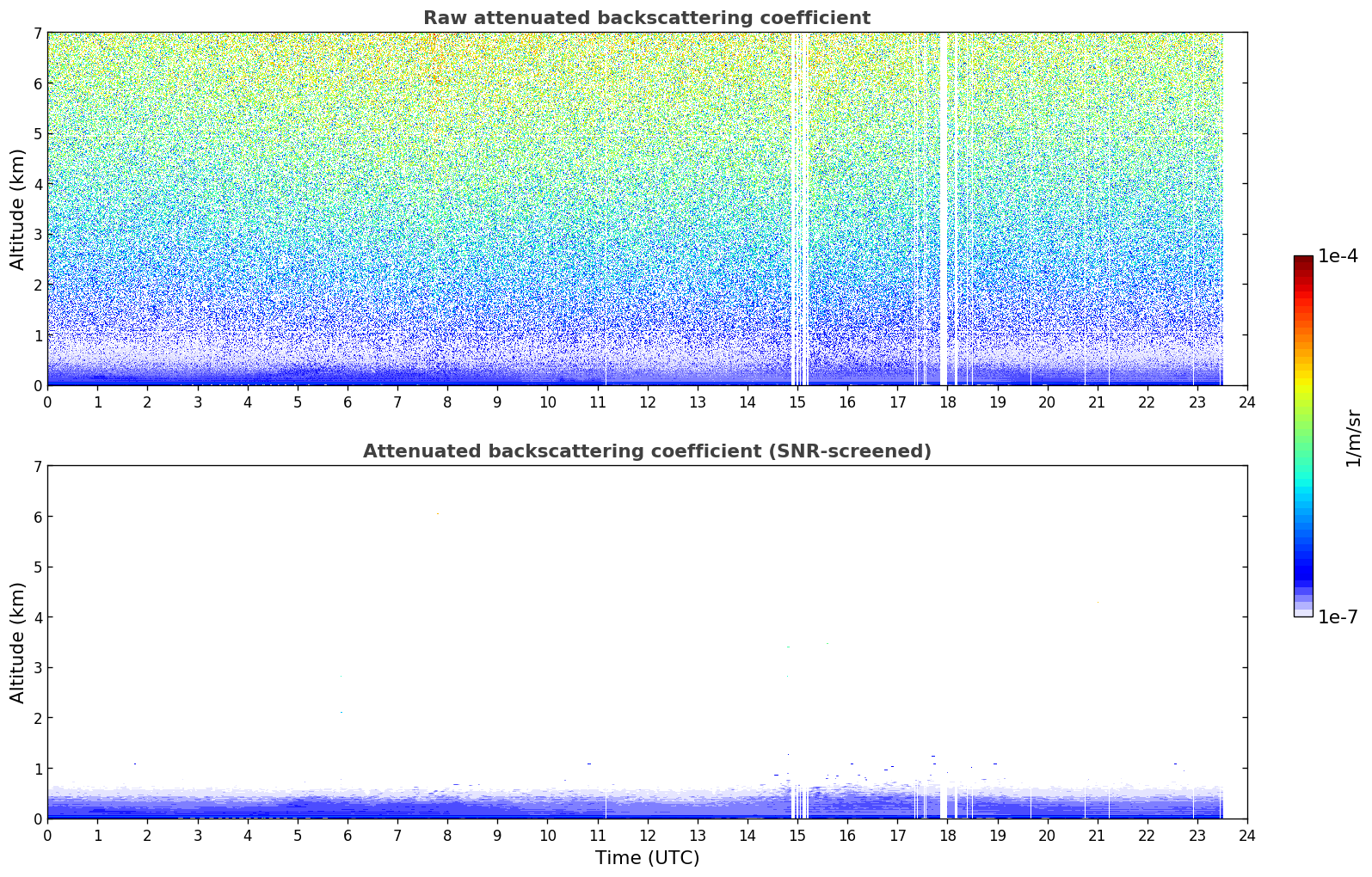Click "Altitude (km)" label of raw plot
Viewport: 1372px width, 877px height.
tap(18, 209)
